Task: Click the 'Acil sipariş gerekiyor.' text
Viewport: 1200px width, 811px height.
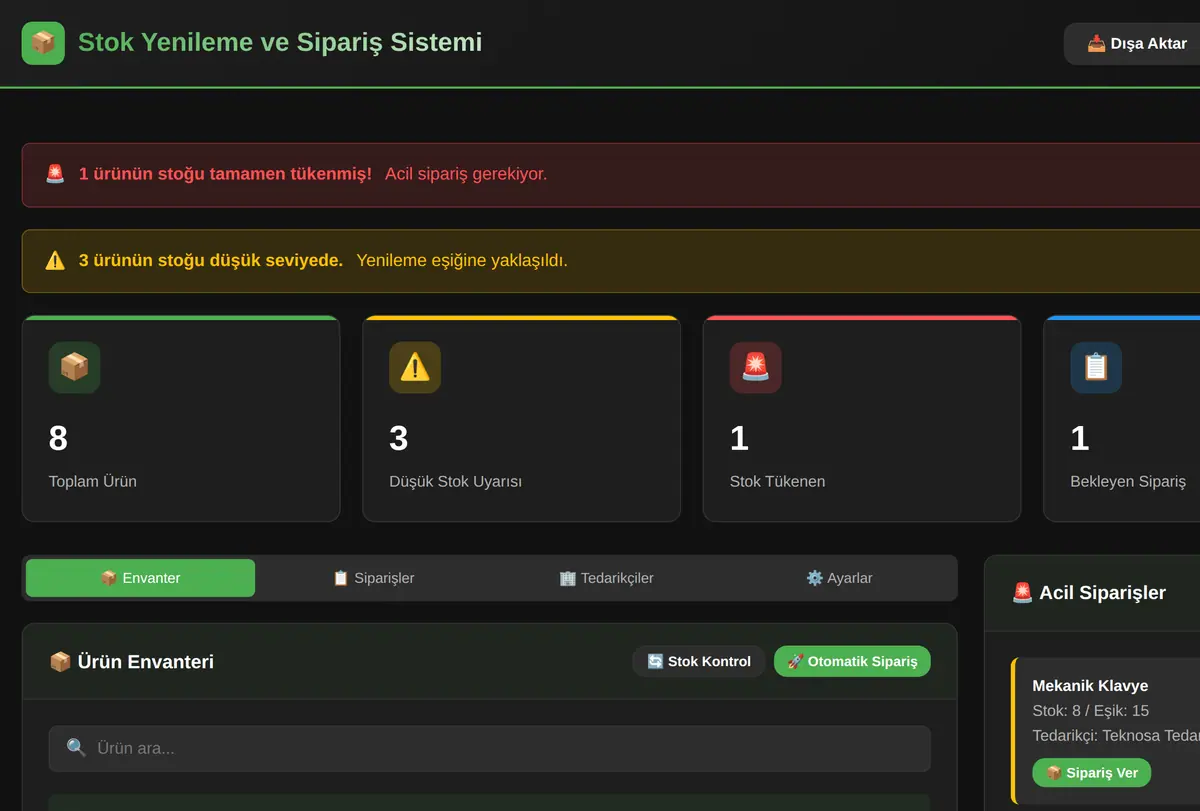Action: click(466, 174)
